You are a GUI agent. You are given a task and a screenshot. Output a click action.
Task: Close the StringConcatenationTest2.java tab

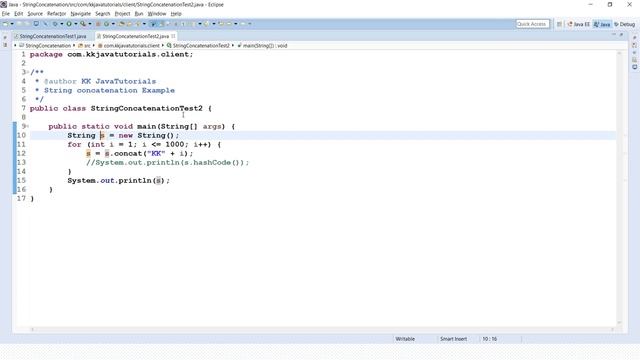[173, 36]
